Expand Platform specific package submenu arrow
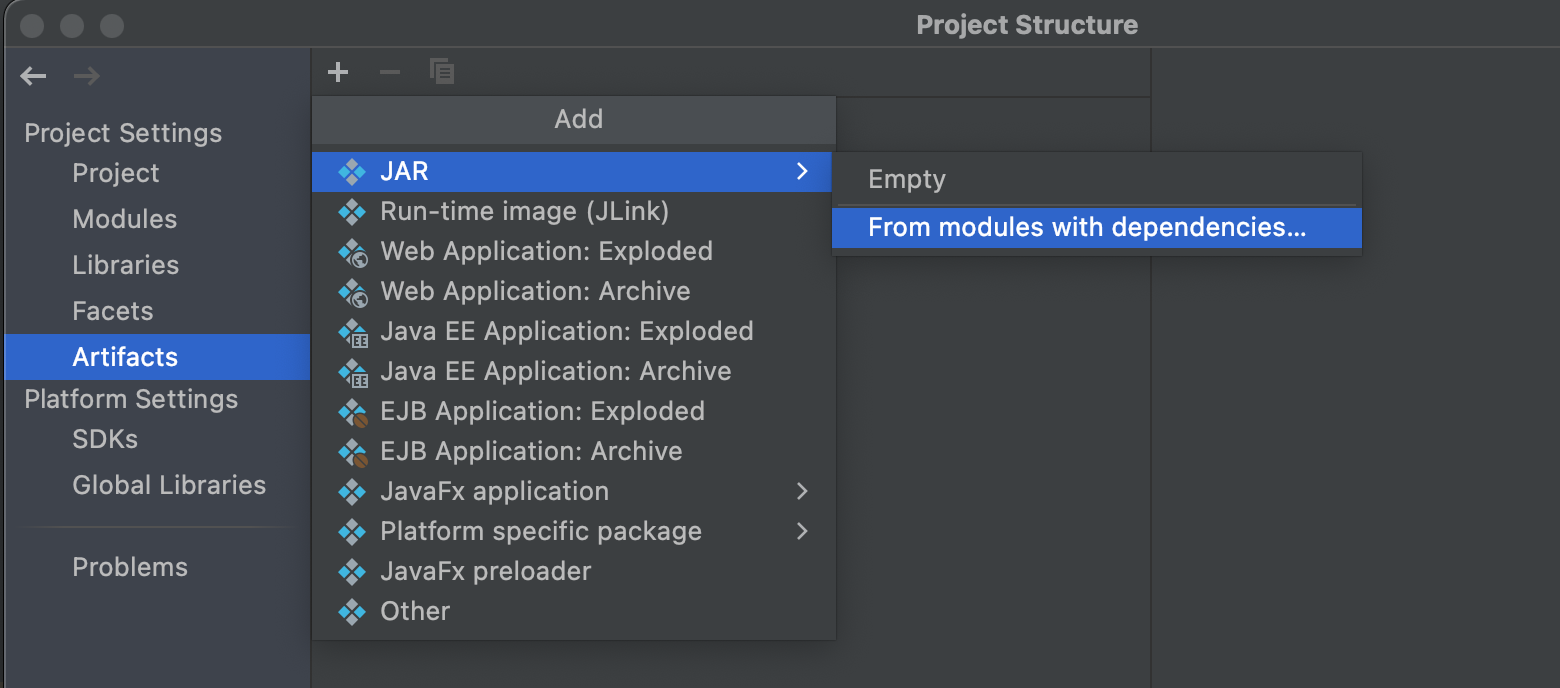 pos(802,531)
